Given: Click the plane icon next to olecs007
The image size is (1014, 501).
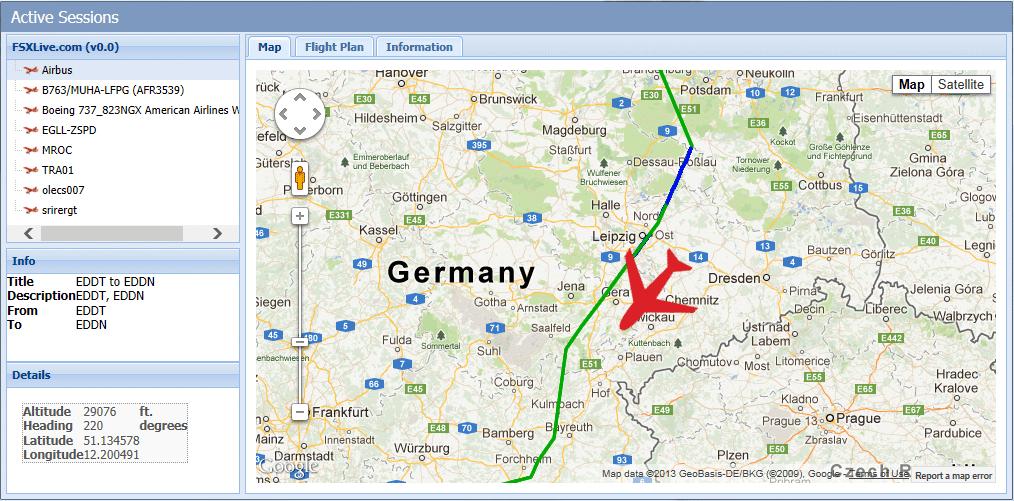Looking at the screenshot, I should click(x=29, y=190).
